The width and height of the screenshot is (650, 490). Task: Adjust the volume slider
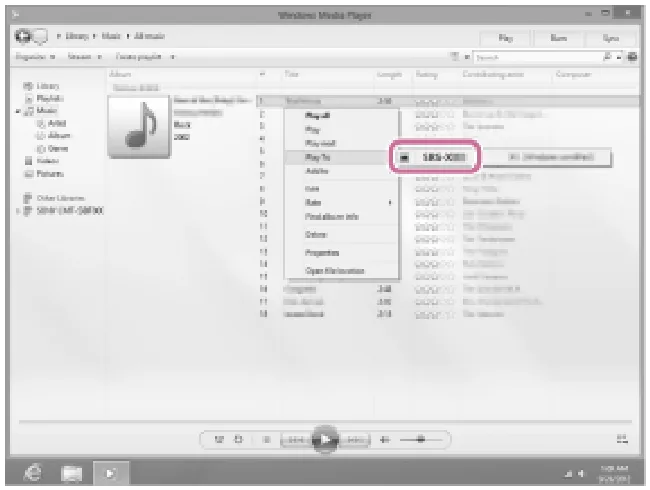(x=421, y=439)
